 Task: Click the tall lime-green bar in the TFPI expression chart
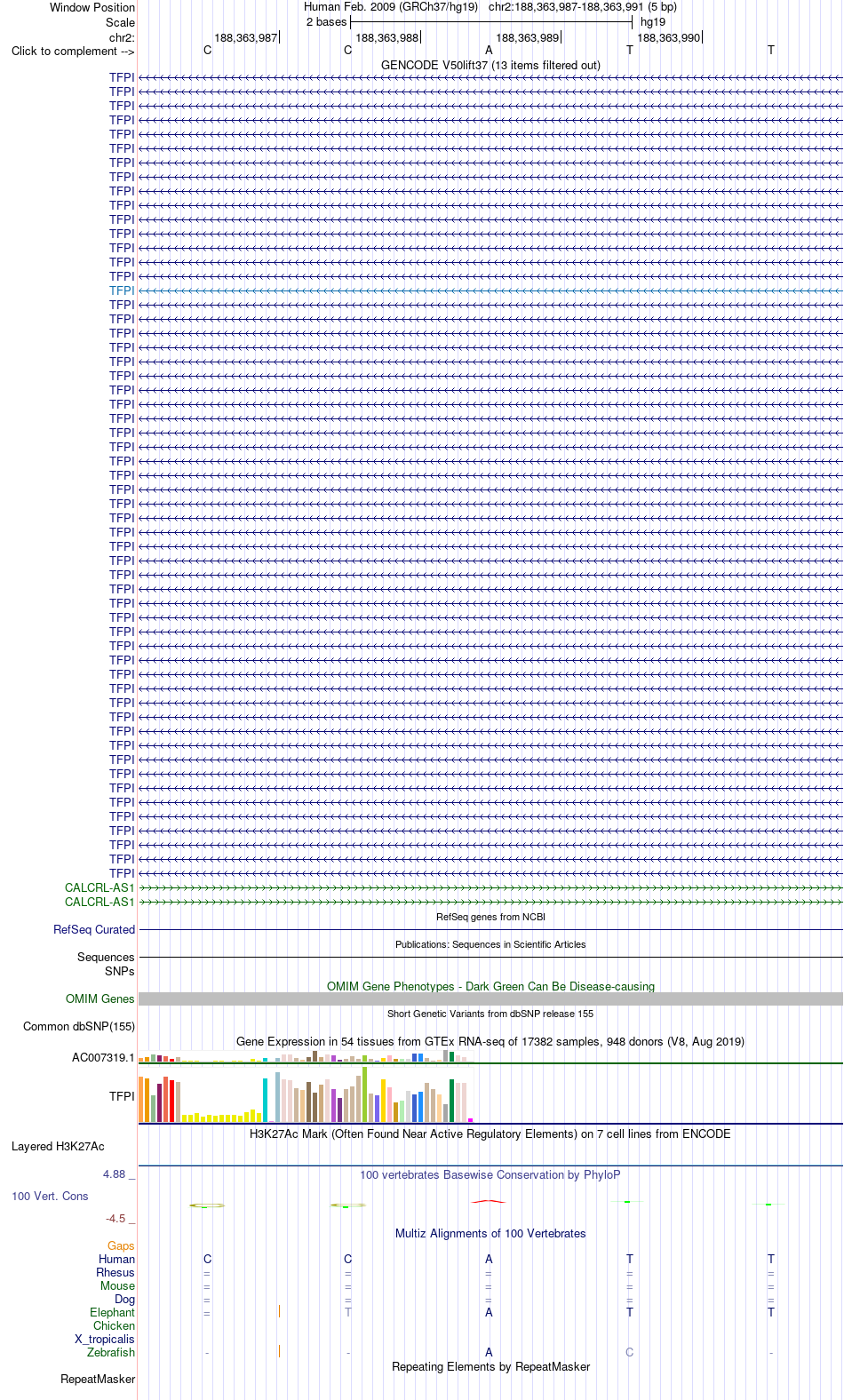point(364,1094)
